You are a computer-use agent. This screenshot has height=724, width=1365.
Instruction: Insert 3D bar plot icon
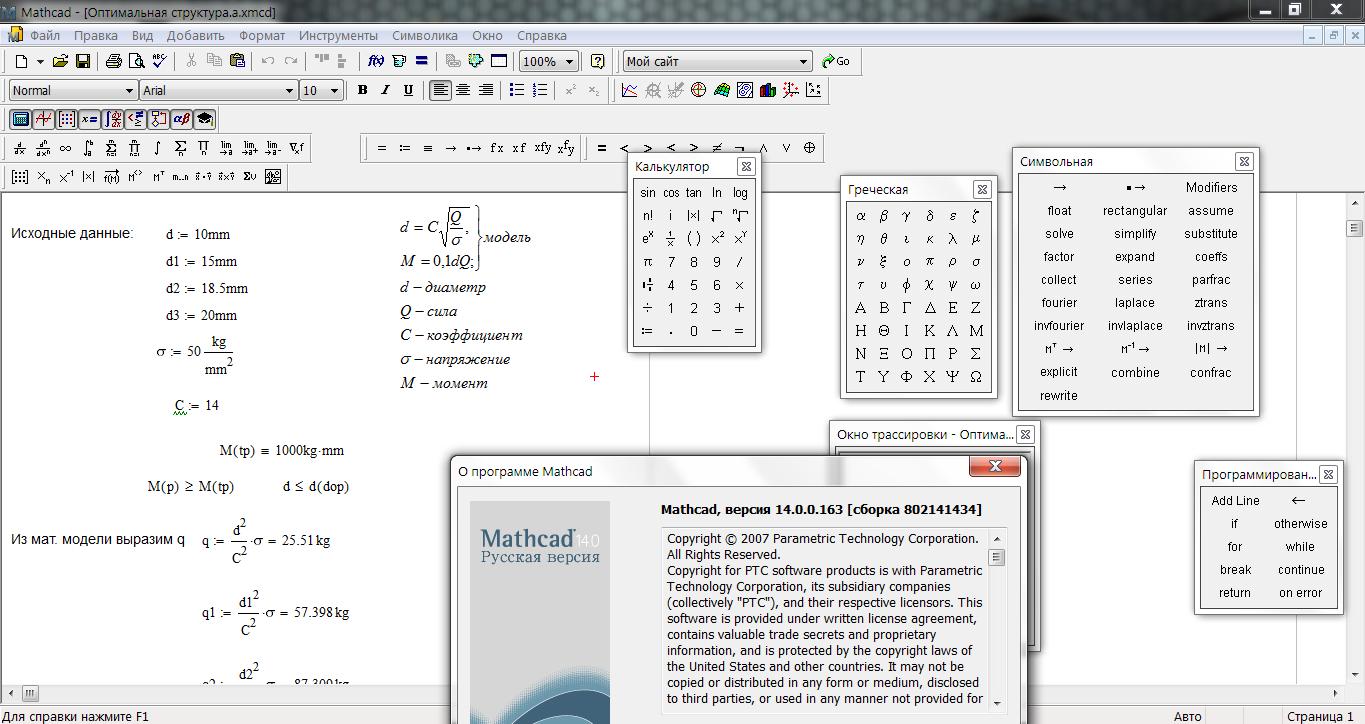[x=767, y=90]
